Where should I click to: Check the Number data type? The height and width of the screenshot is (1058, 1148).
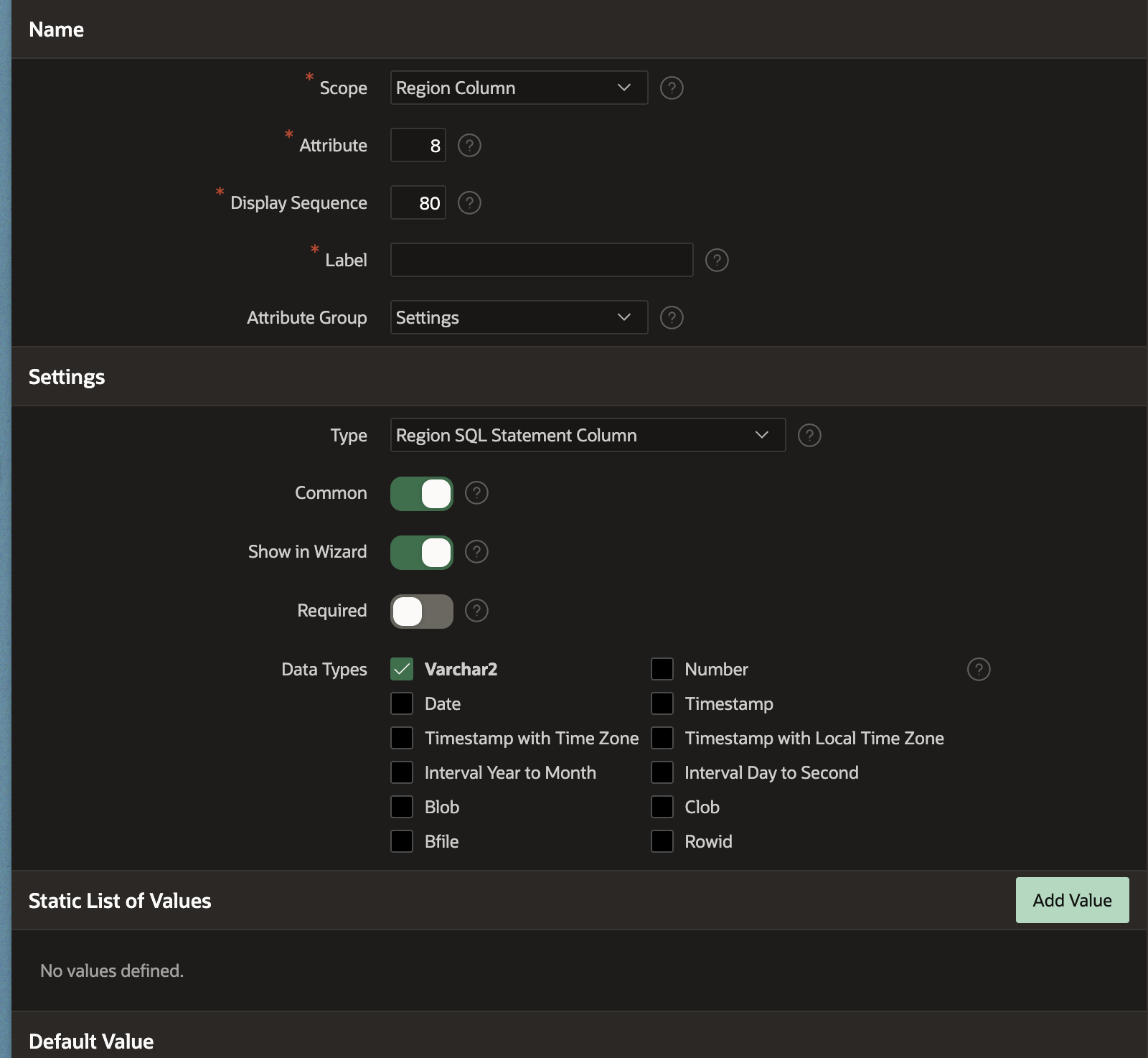(662, 669)
